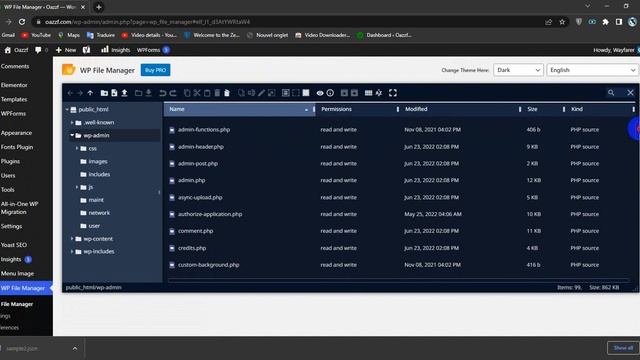This screenshot has height=360, width=640.
Task: Open WPForms in the WordPress sidebar
Action: [x=13, y=114]
